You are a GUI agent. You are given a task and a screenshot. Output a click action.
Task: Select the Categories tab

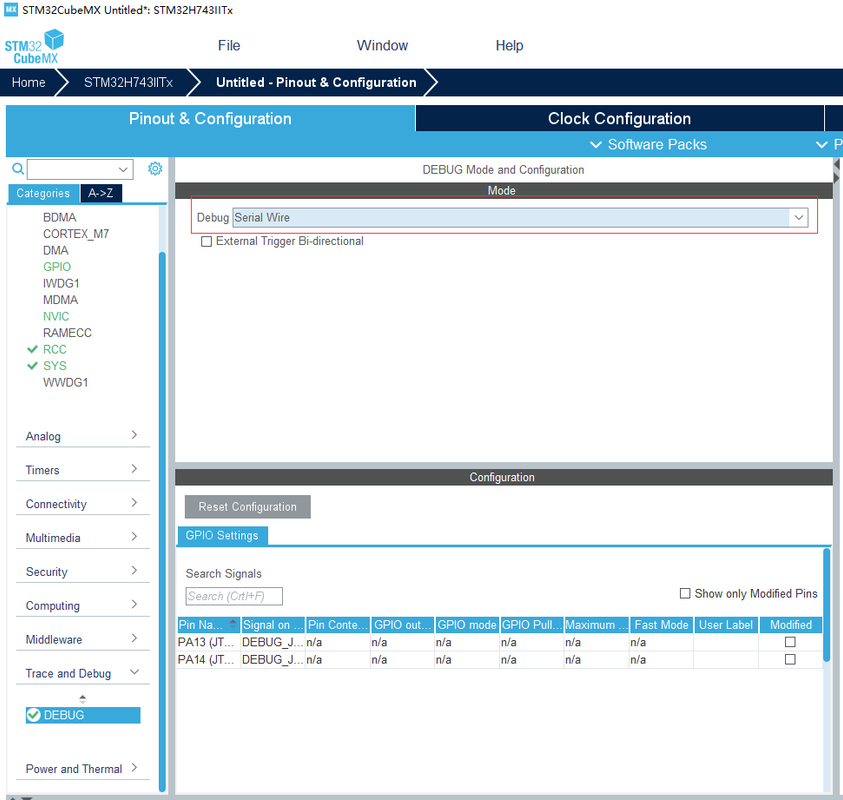pos(43,193)
